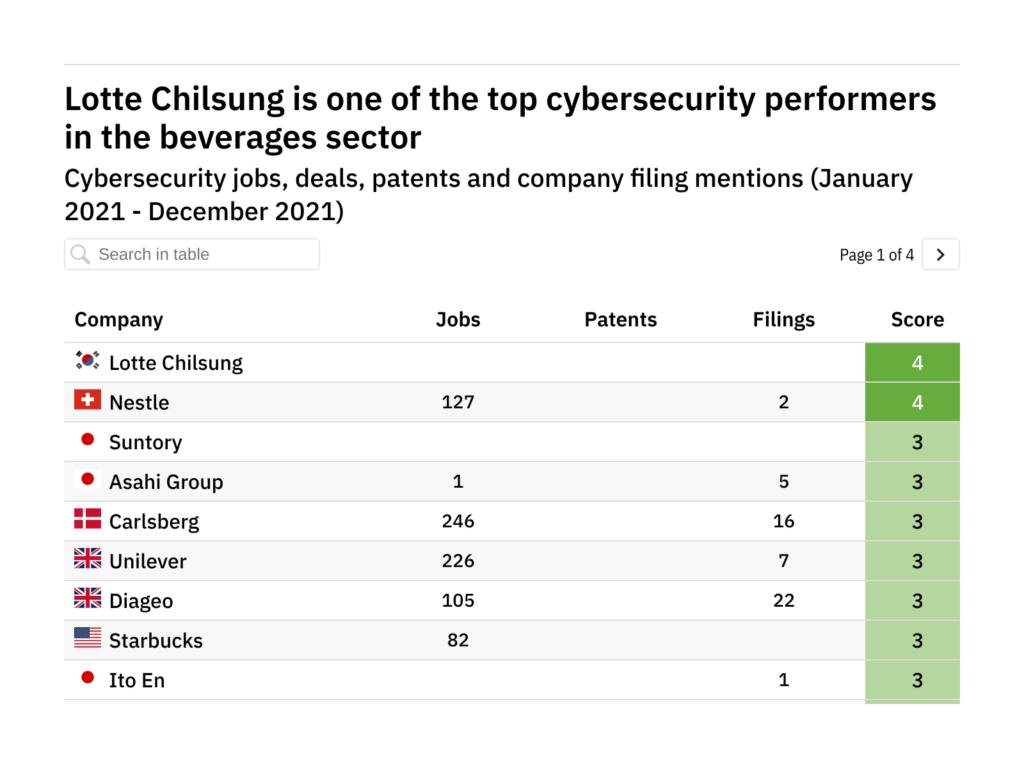This screenshot has width=1024, height=768.
Task: Sort by Jobs column header
Action: pos(458,319)
